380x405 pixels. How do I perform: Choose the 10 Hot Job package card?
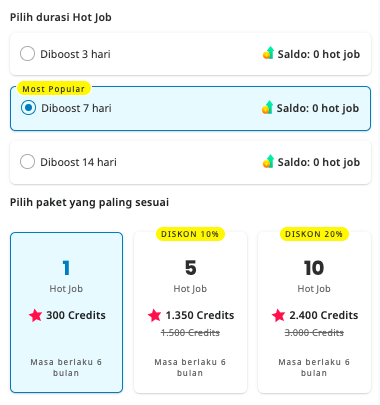point(314,312)
